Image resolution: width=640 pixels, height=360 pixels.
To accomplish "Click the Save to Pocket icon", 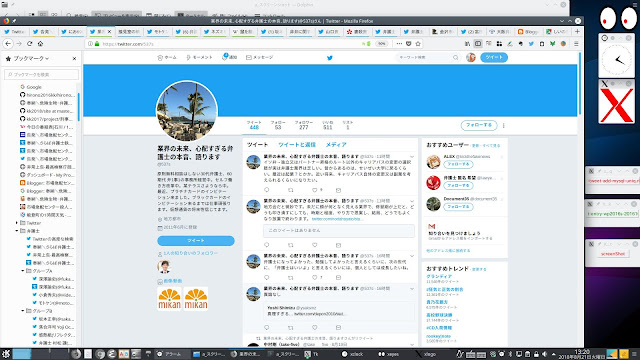I will tap(409, 44).
